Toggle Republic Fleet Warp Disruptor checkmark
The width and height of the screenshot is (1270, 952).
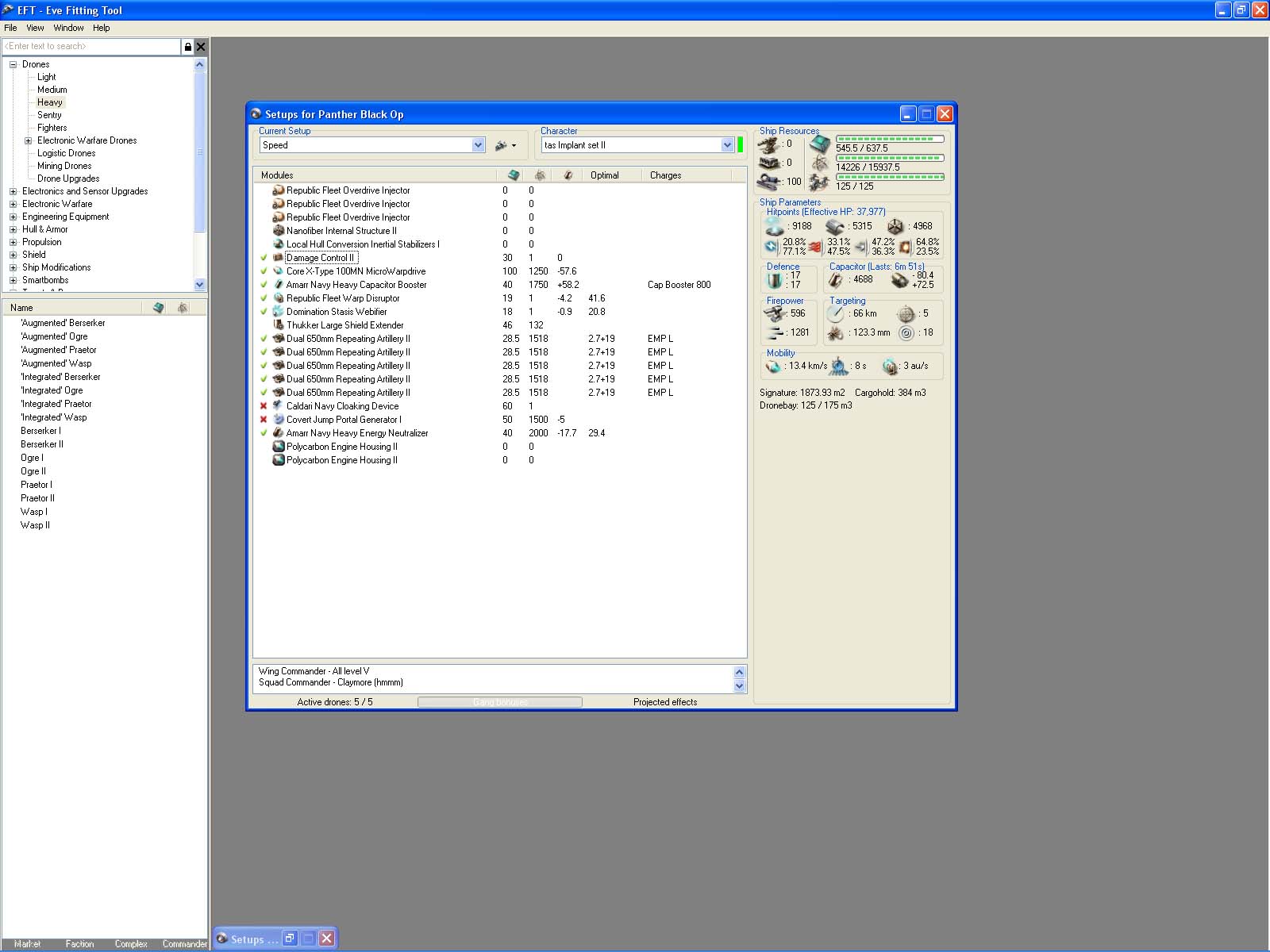click(x=264, y=298)
